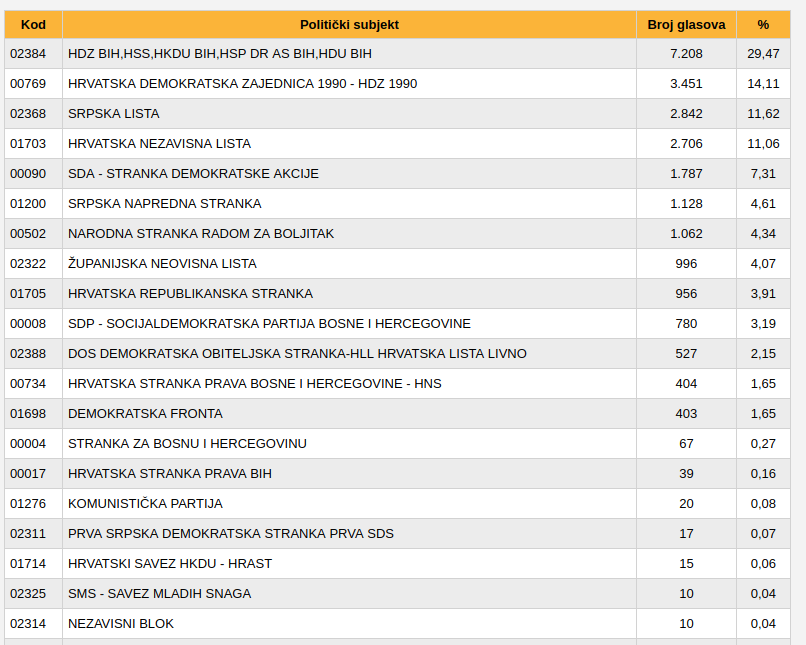806x645 pixels.
Task: Click the percentage 2,15
Action: (x=763, y=354)
